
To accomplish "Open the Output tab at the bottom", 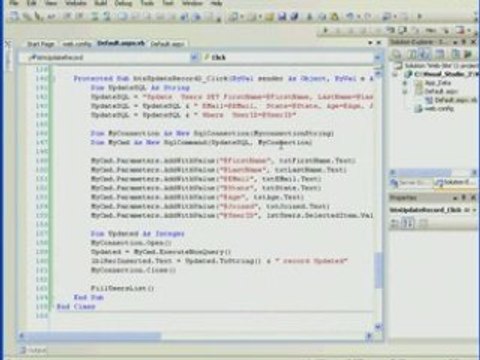I will tap(34, 350).
